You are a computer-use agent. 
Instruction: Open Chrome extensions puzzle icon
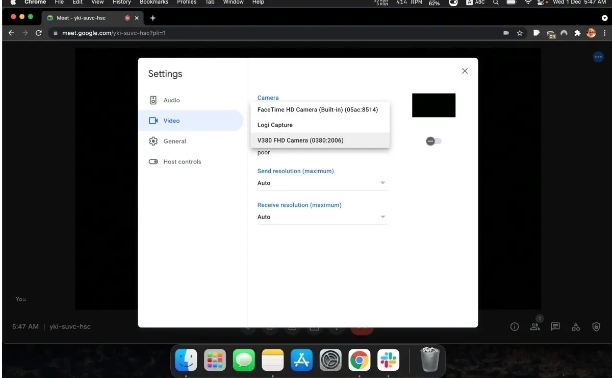coord(577,33)
